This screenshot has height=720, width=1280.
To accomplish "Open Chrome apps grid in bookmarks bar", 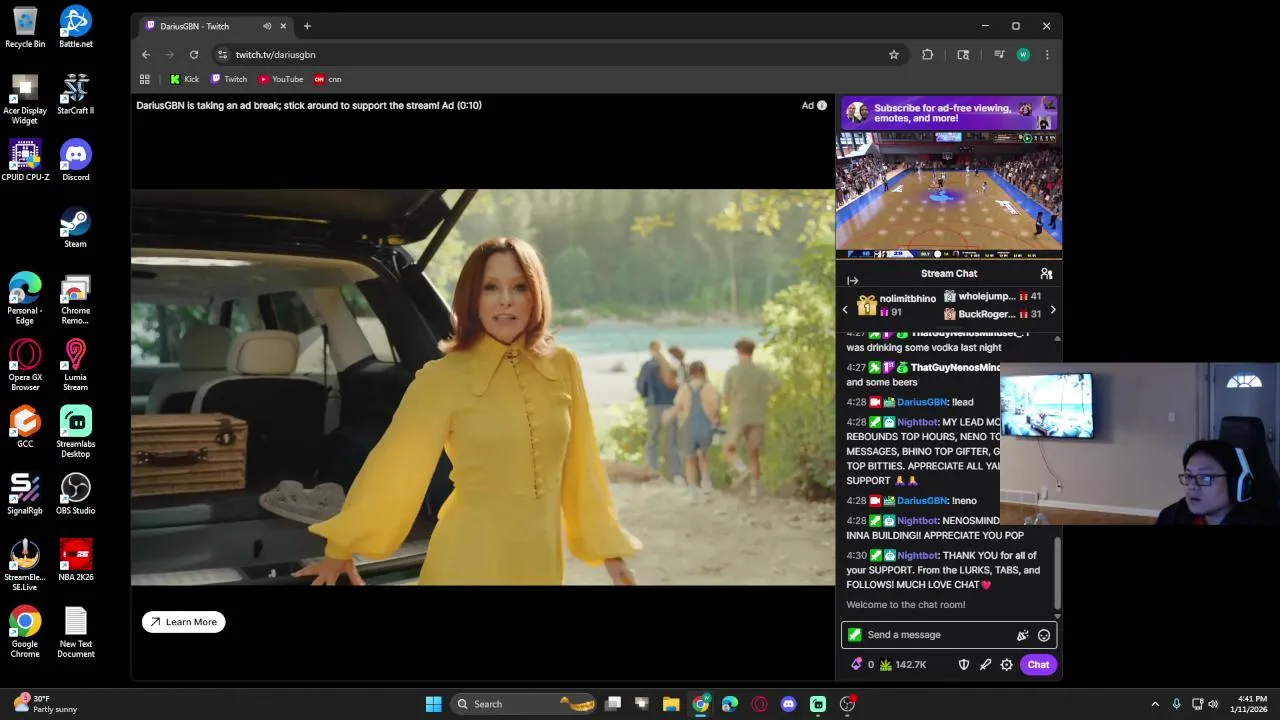I will tap(145, 79).
